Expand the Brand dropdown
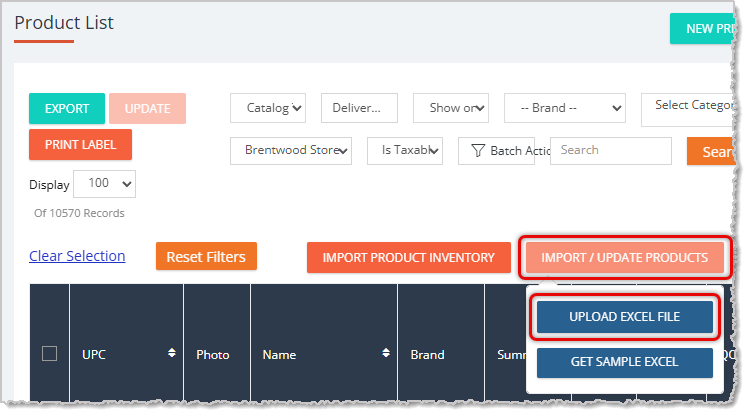 (565, 108)
